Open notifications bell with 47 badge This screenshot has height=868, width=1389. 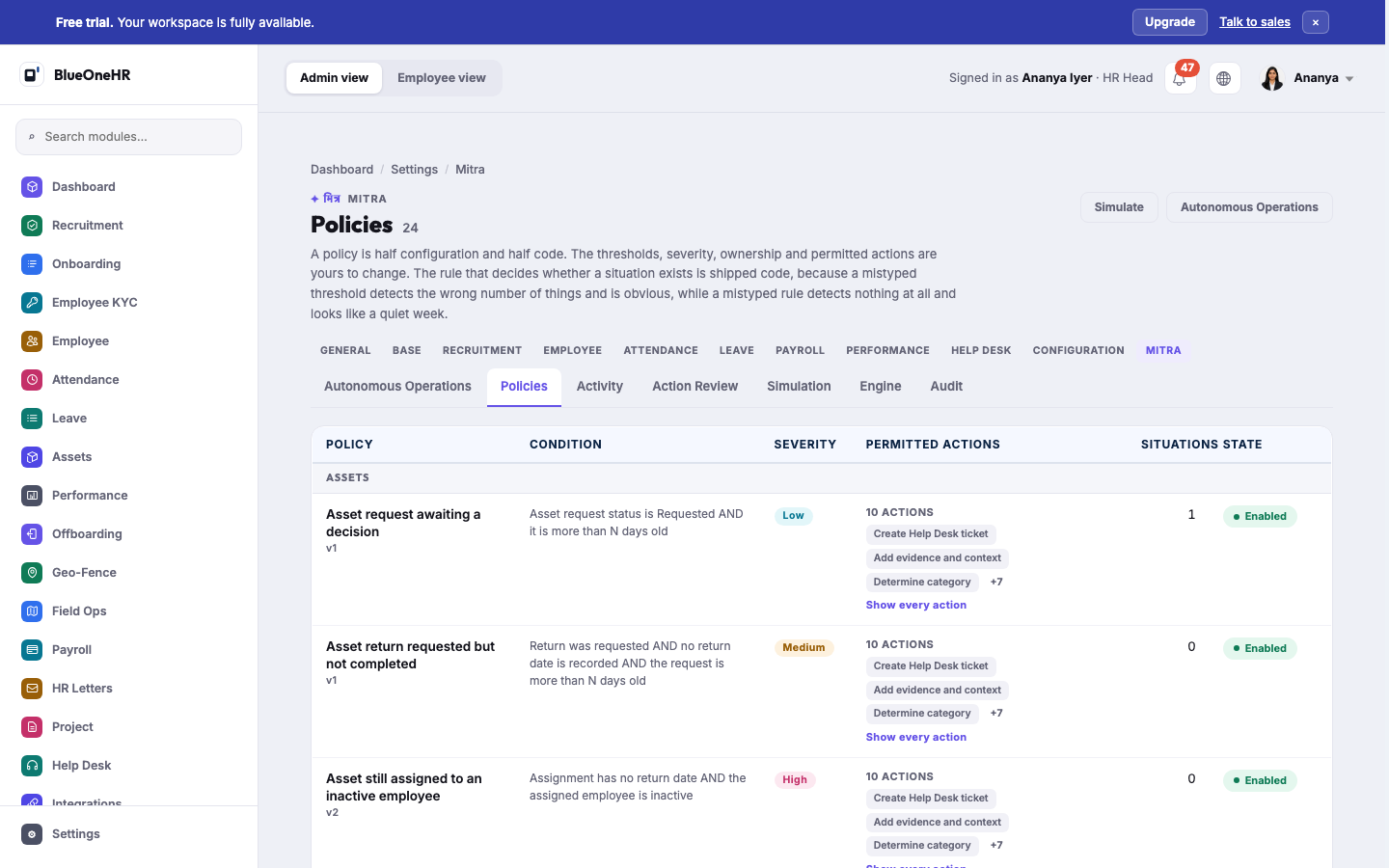click(1181, 78)
